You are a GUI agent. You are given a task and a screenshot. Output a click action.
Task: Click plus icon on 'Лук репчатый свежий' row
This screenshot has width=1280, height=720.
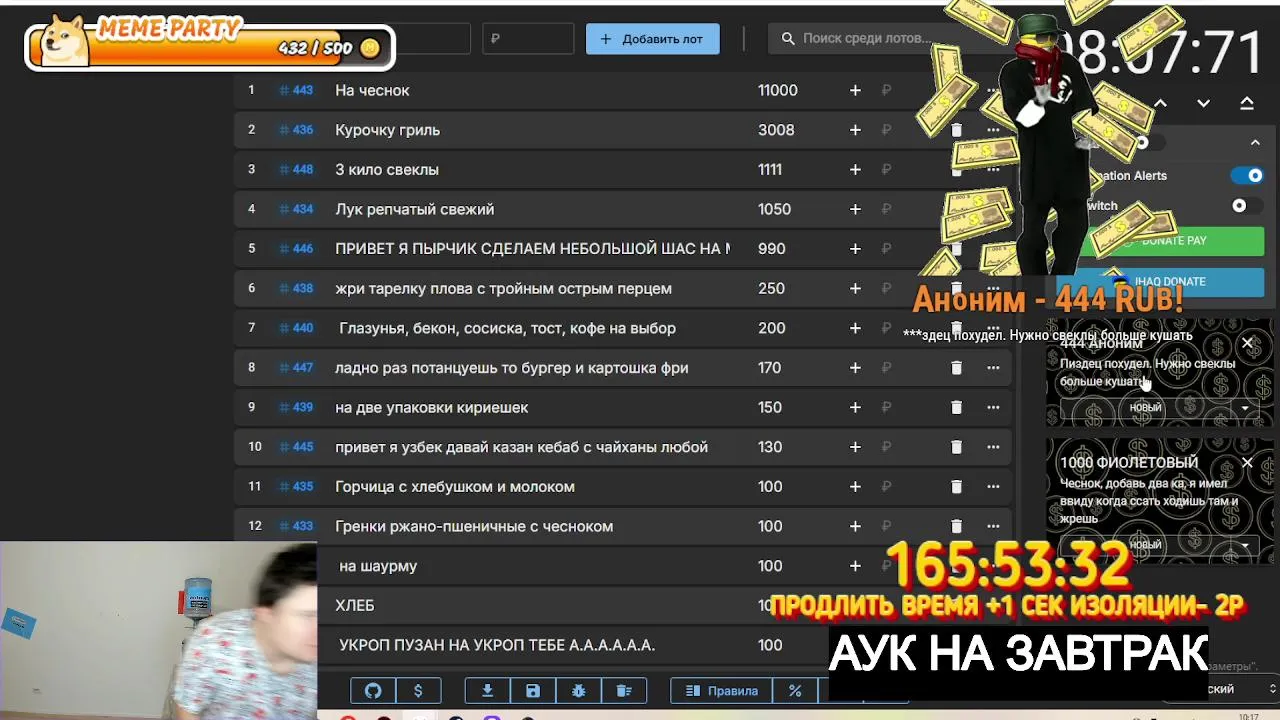pos(855,209)
